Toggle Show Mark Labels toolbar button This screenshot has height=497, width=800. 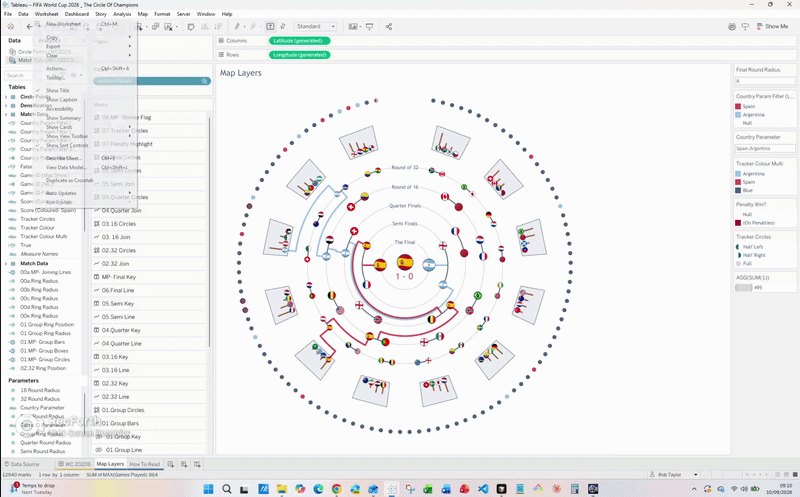click(x=270, y=27)
